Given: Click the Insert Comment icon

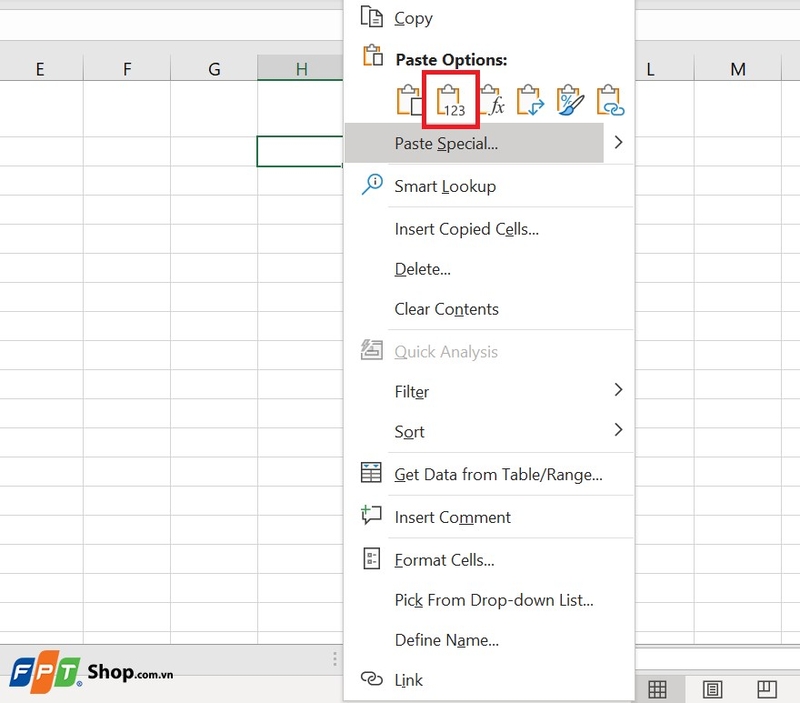Looking at the screenshot, I should pos(370,516).
